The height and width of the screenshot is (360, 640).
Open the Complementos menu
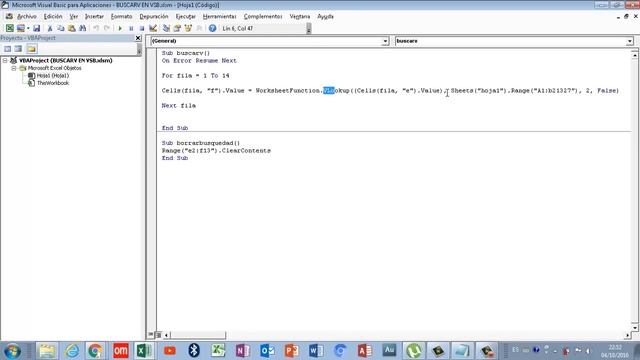tap(263, 16)
